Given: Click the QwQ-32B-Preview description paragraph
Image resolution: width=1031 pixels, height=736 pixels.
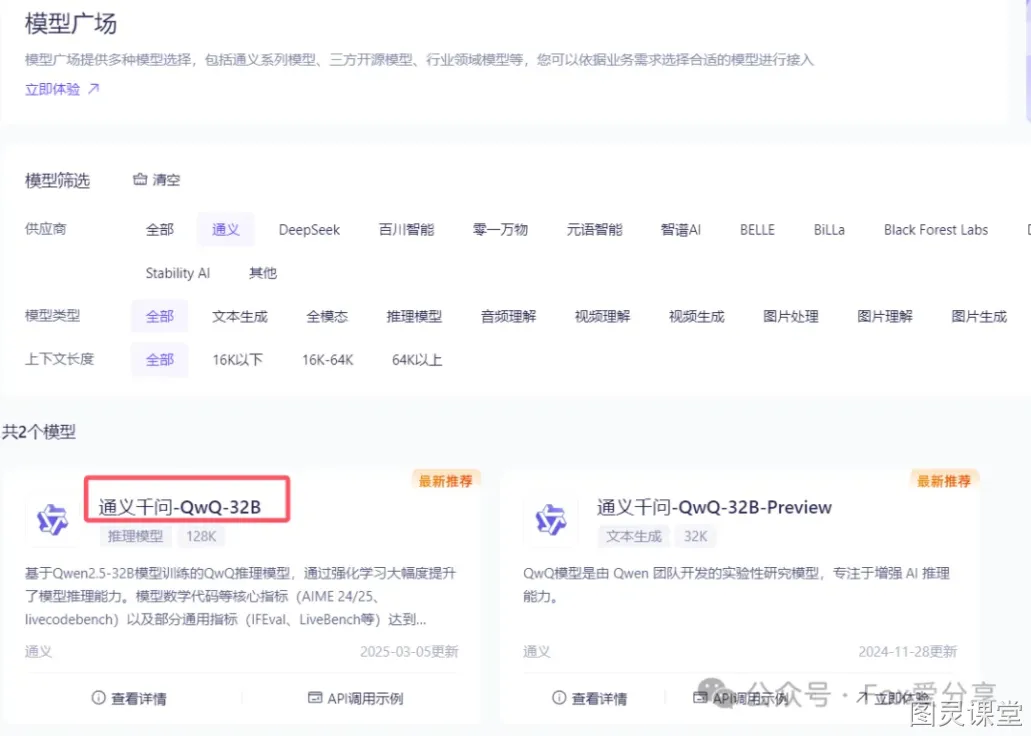Looking at the screenshot, I should coord(736,585).
